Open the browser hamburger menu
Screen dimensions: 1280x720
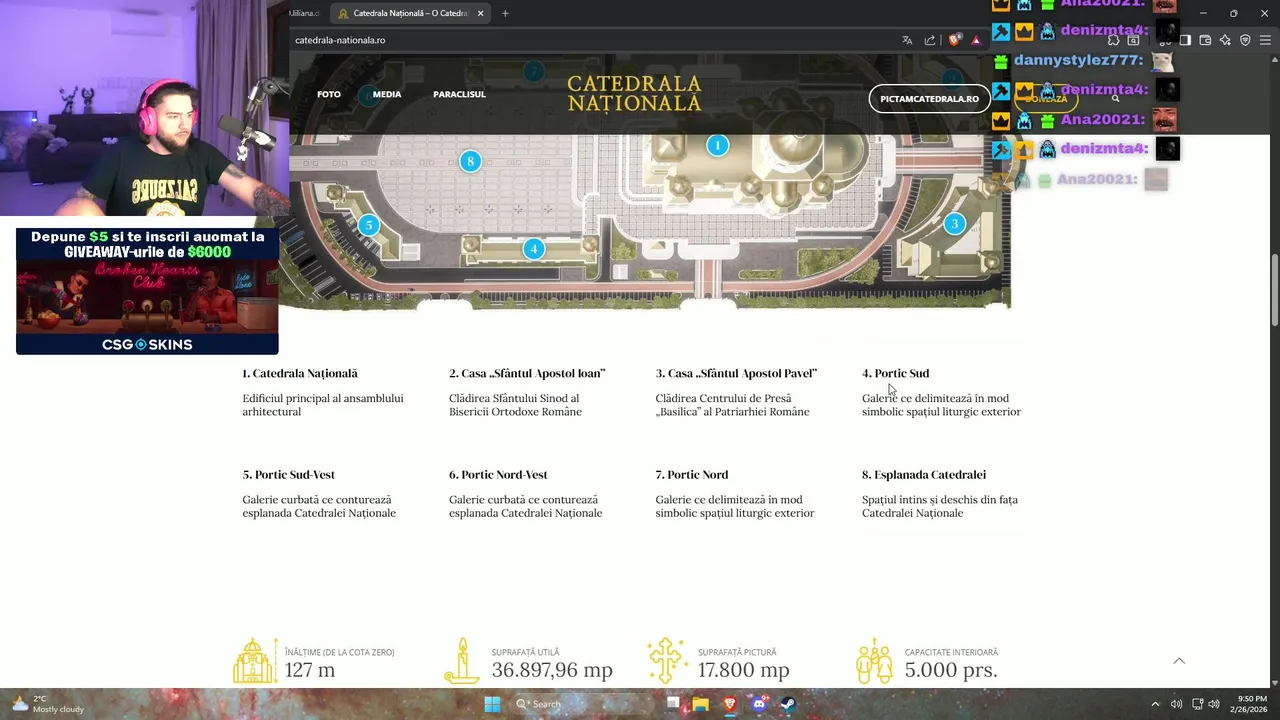1265,40
